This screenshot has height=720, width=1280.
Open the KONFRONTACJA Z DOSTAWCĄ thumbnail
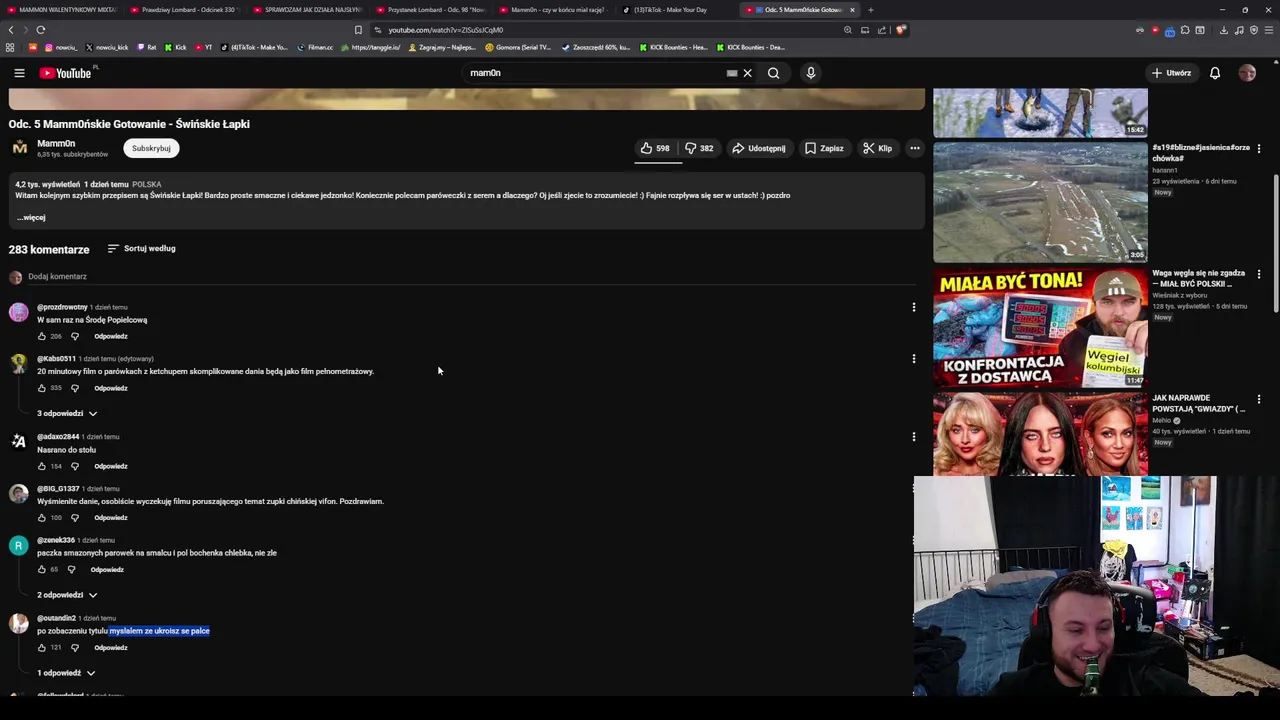point(1040,327)
